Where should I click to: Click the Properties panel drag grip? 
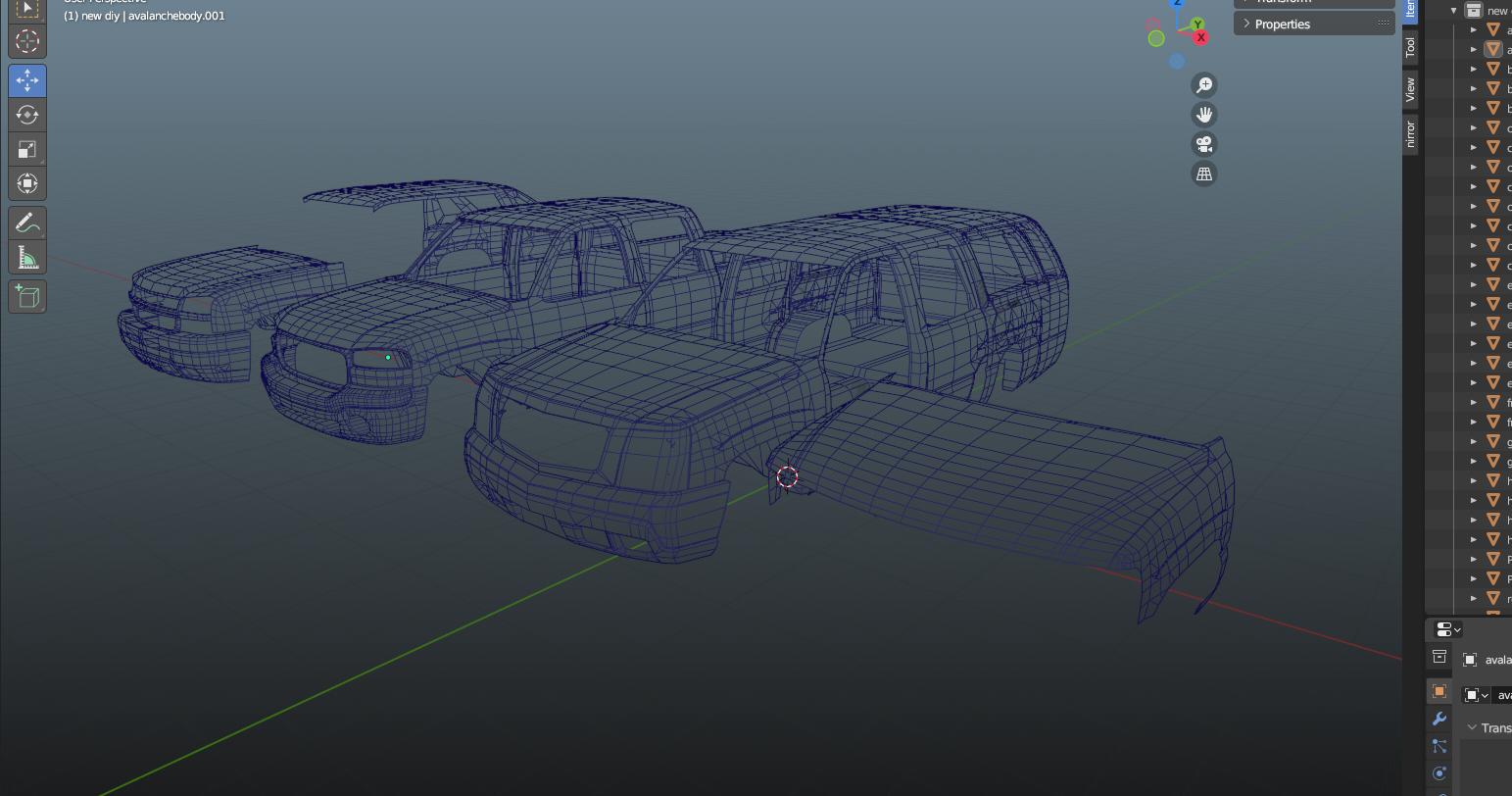point(1384,24)
